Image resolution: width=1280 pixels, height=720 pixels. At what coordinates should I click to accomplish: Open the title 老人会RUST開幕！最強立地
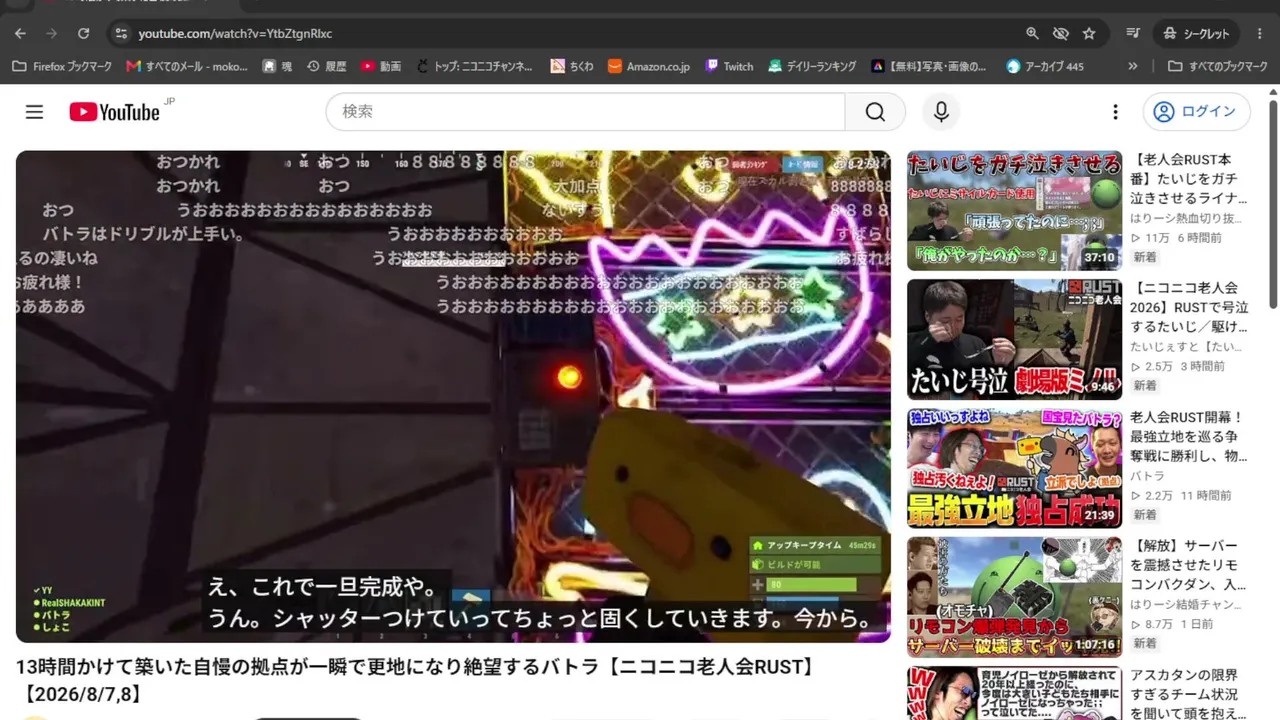pos(1189,436)
